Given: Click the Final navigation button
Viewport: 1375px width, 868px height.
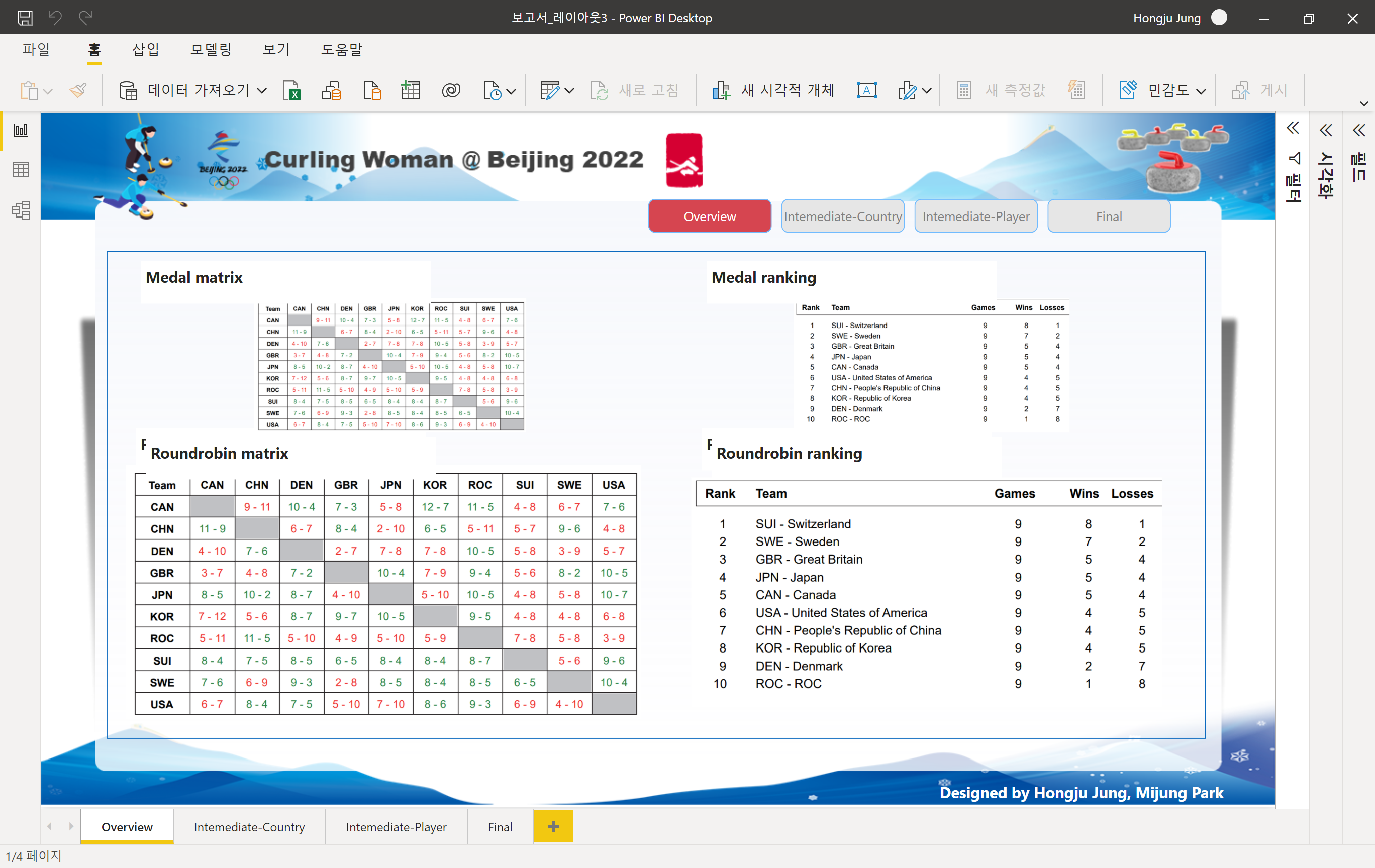Looking at the screenshot, I should pos(1108,216).
